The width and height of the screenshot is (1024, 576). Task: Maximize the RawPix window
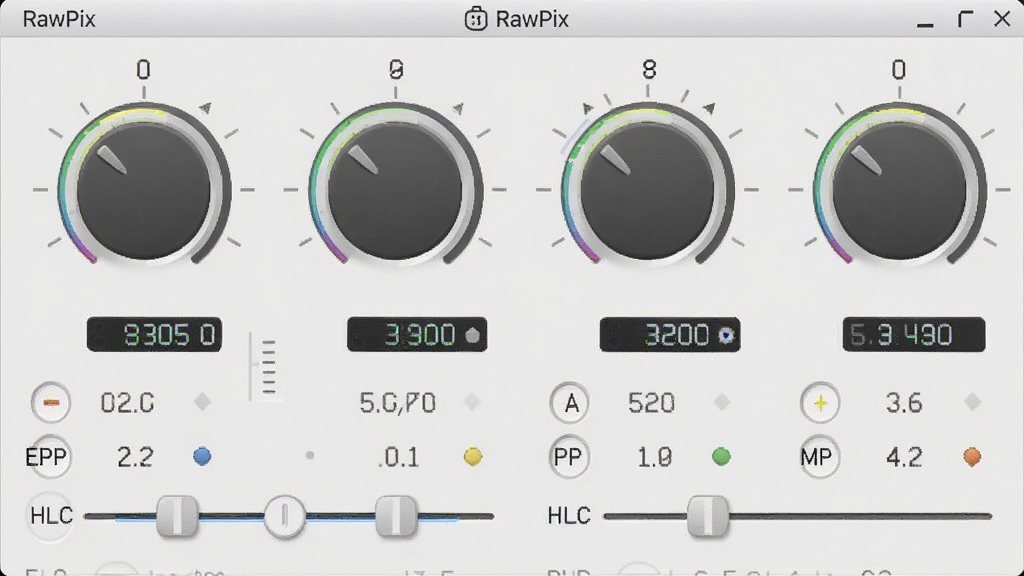[x=965, y=19]
